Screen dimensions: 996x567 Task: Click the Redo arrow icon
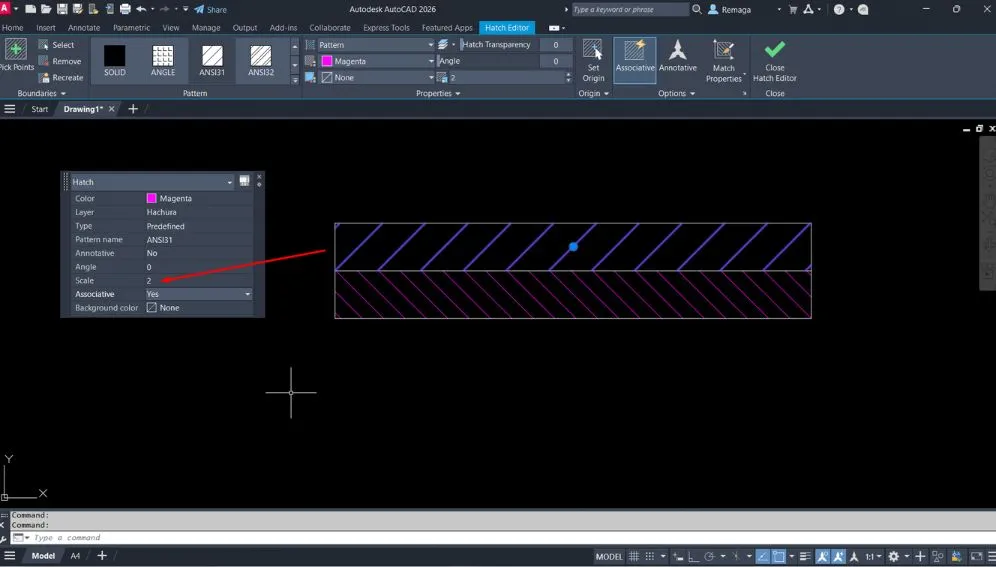pyautogui.click(x=165, y=10)
